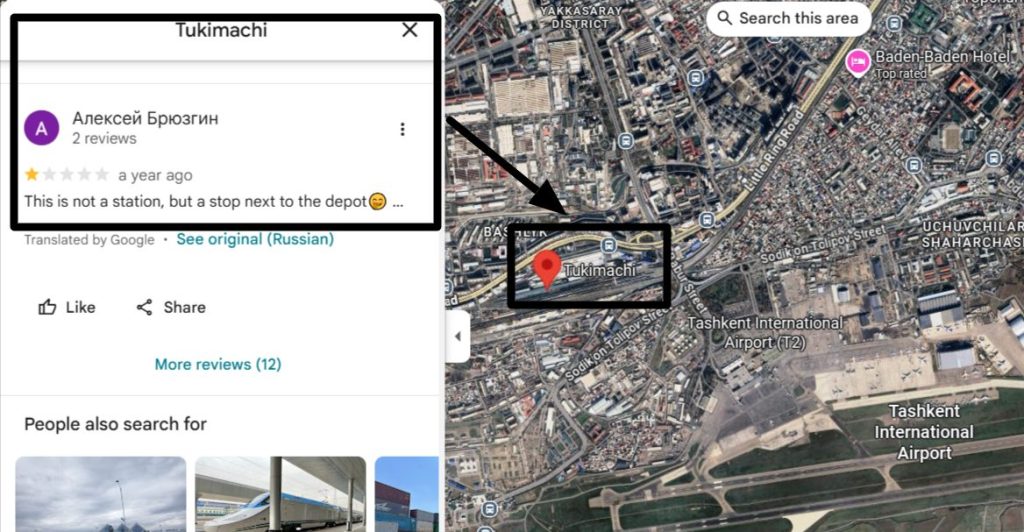Open the shipping containers thumbnail
The height and width of the screenshot is (532, 1024).
406,494
